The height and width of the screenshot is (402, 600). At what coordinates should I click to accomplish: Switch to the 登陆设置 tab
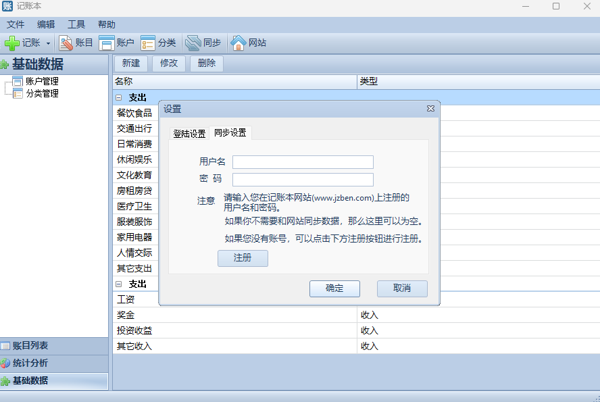pos(189,133)
